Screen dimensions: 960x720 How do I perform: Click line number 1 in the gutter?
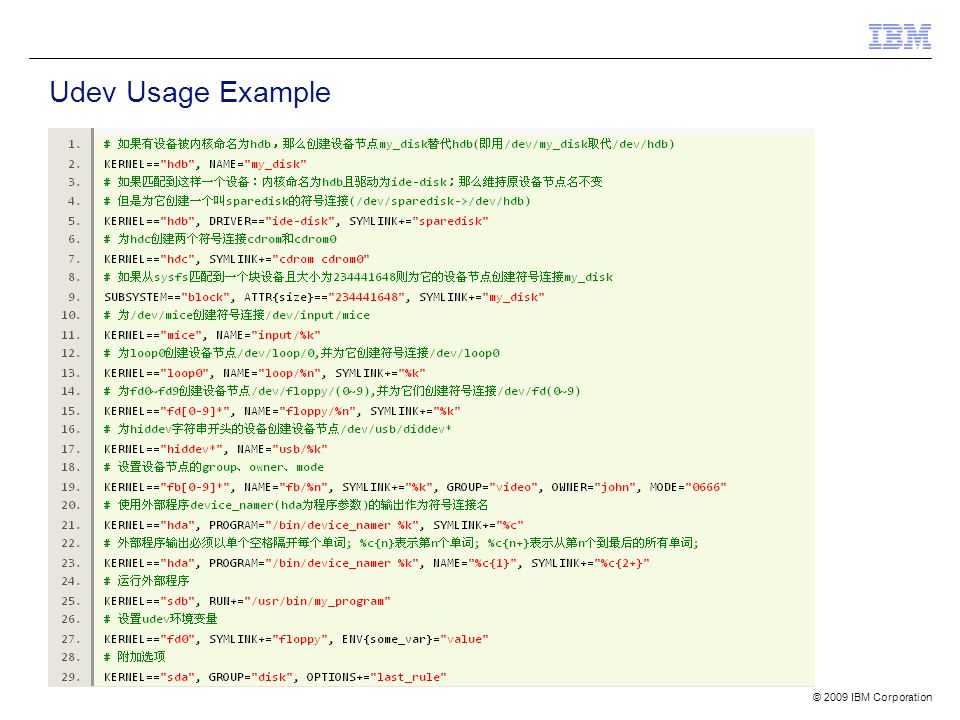pyautogui.click(x=74, y=144)
